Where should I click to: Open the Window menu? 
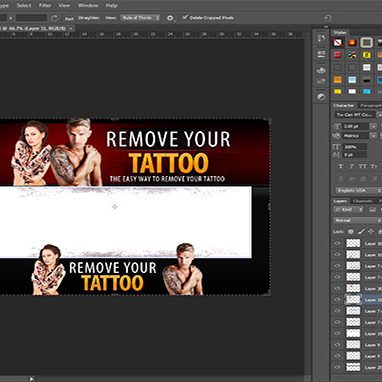(x=88, y=5)
